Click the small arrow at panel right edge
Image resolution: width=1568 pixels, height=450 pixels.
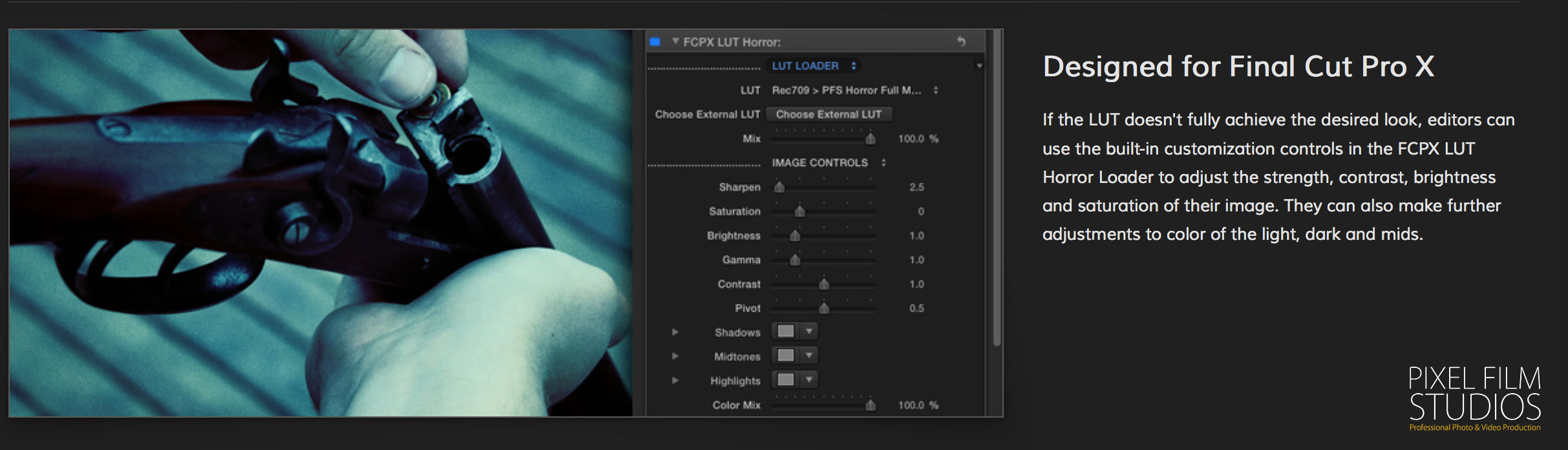click(979, 66)
